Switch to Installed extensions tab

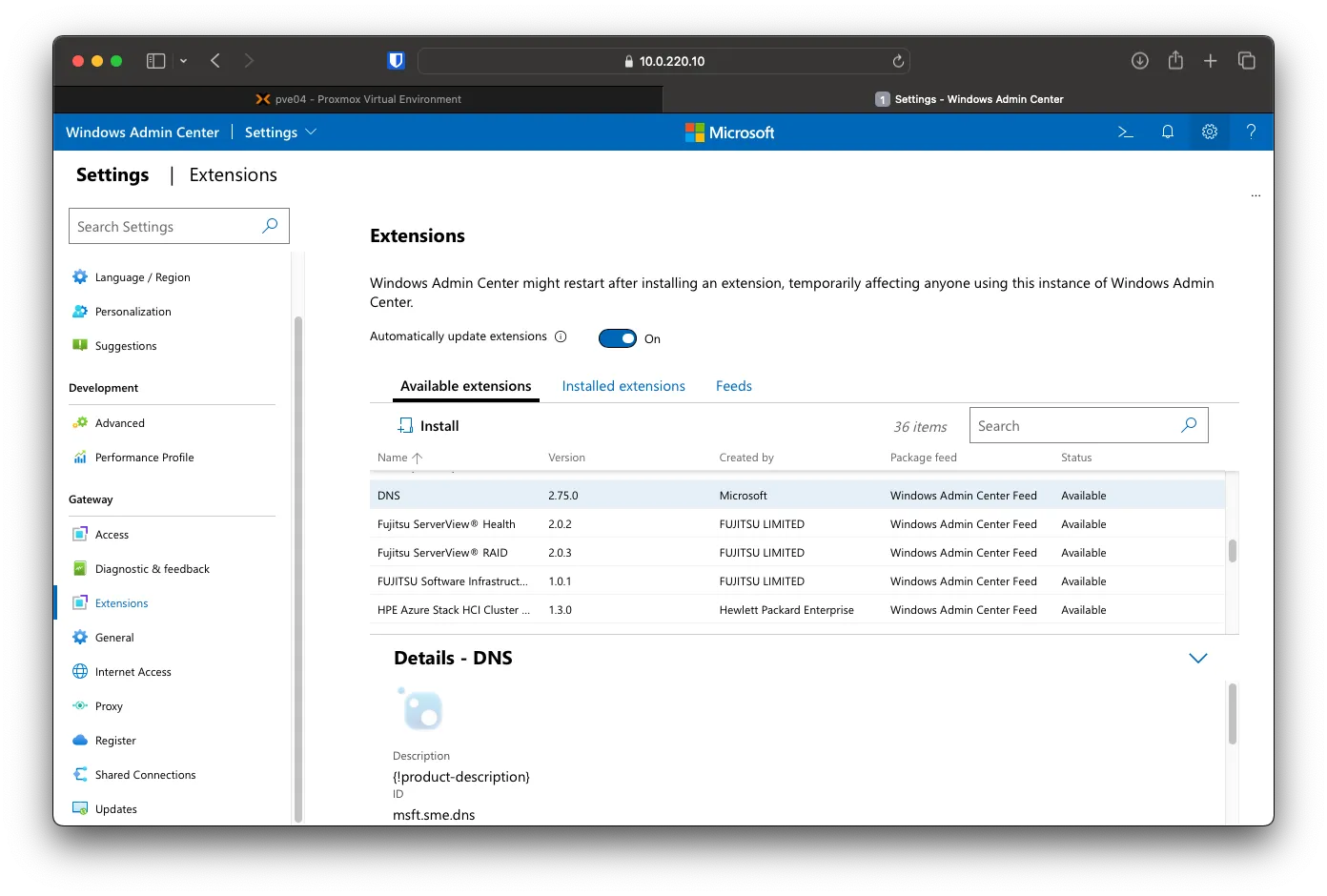click(623, 386)
